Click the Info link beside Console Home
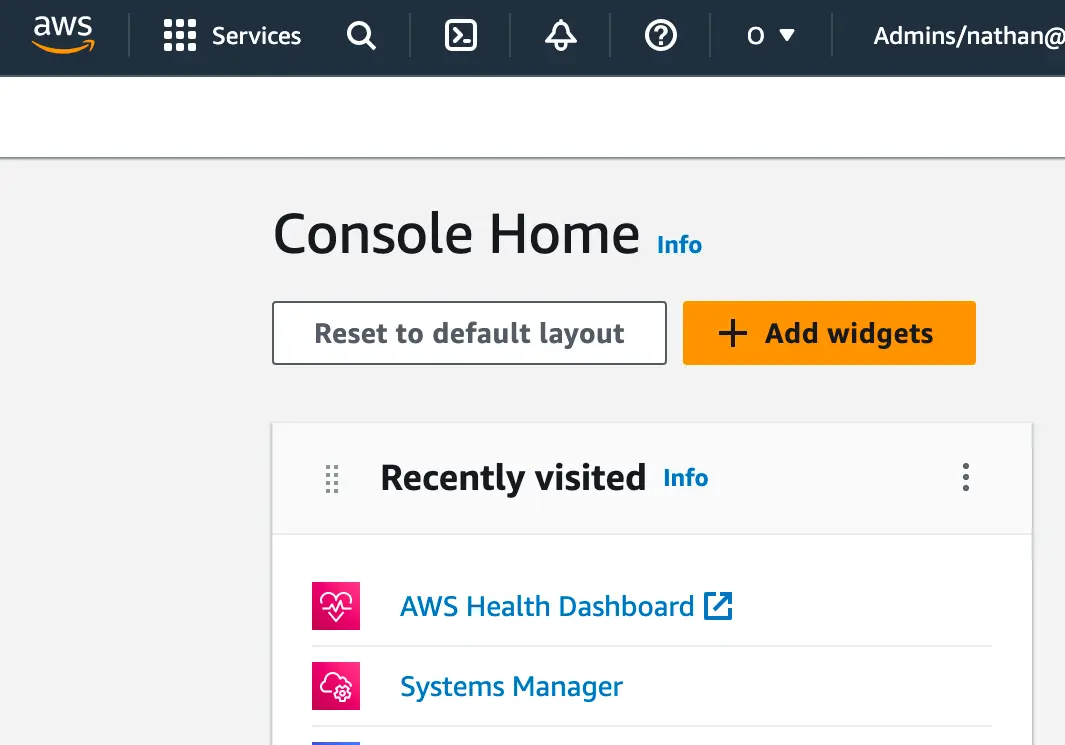1065x745 pixels. pyautogui.click(x=679, y=245)
